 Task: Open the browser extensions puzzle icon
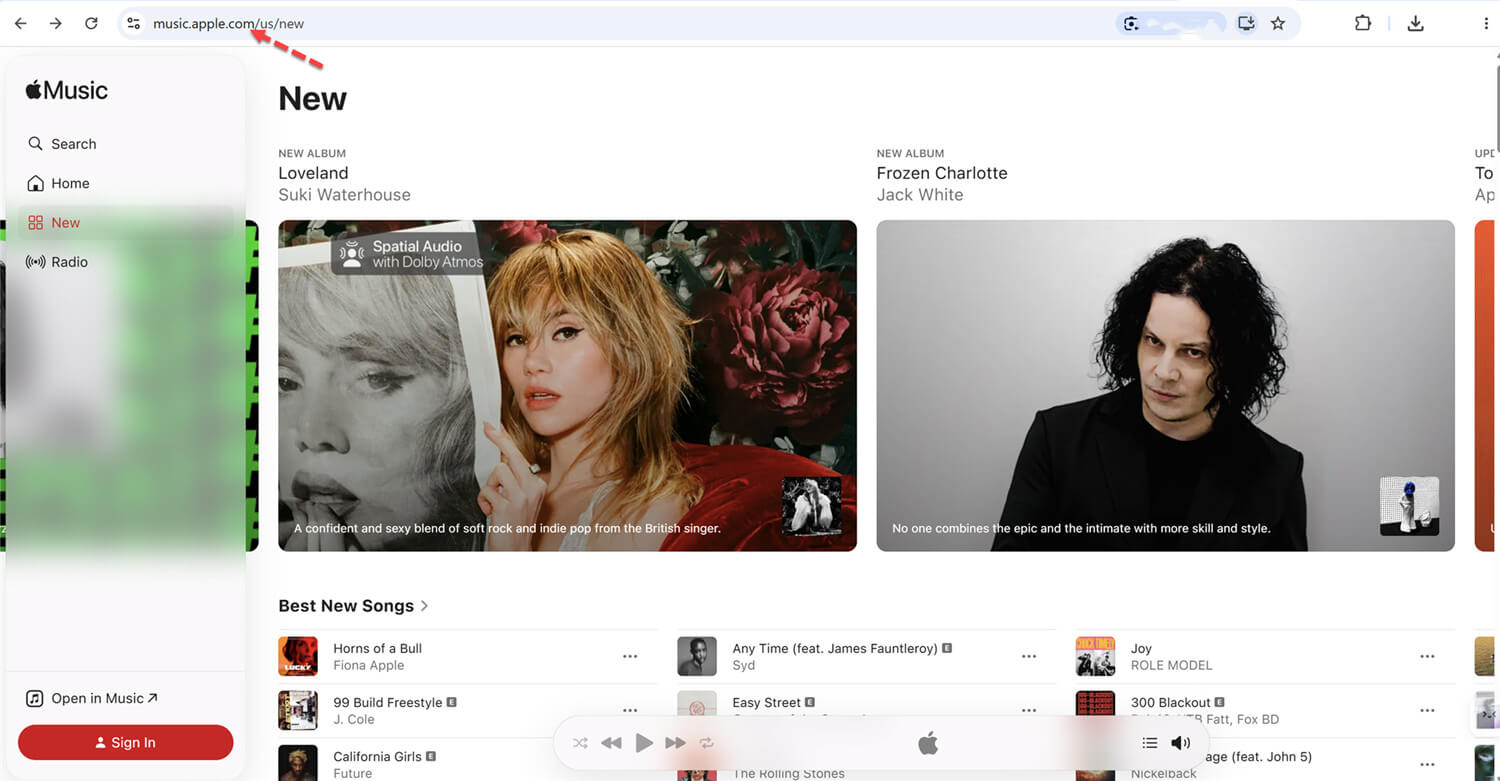(1363, 23)
